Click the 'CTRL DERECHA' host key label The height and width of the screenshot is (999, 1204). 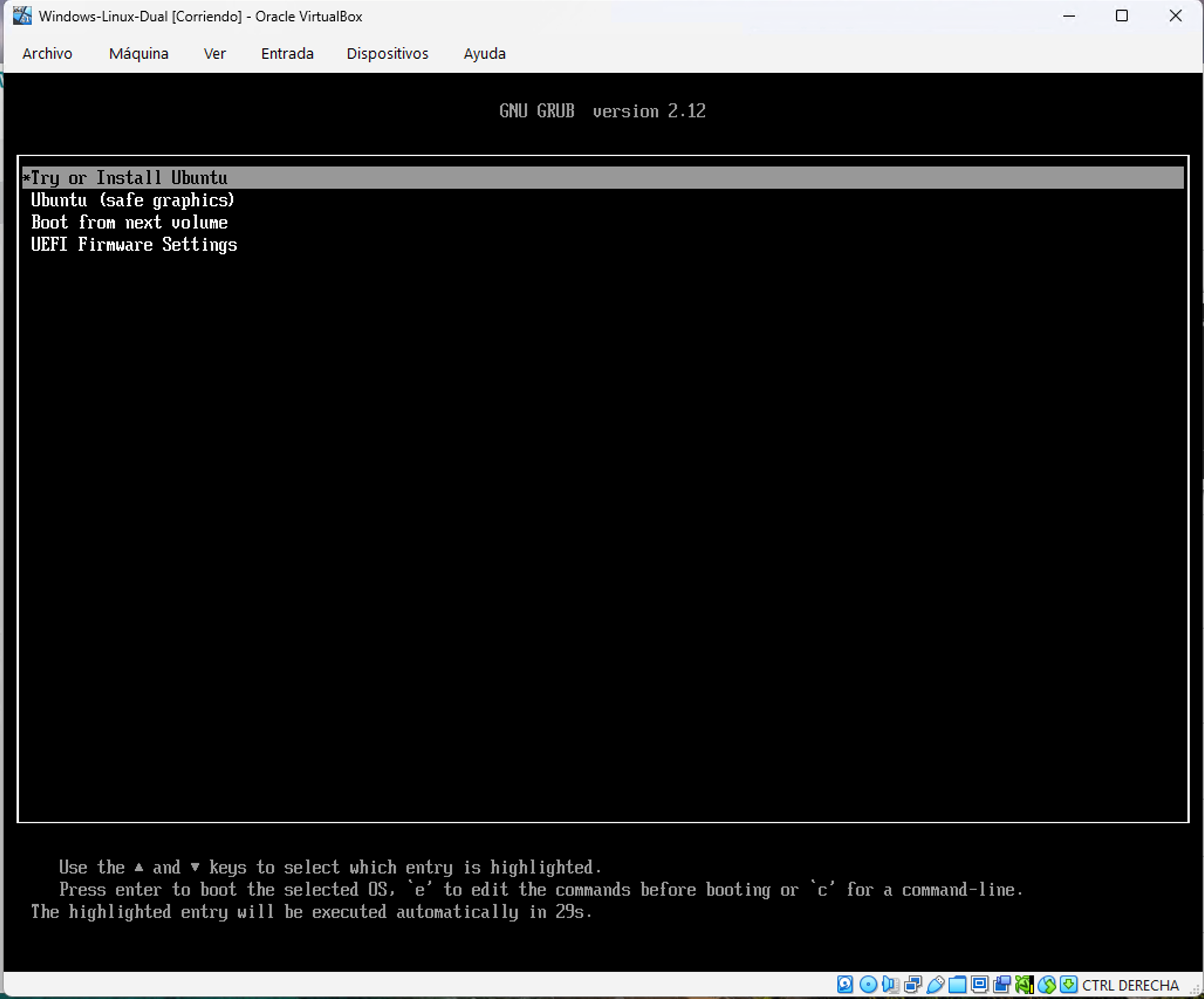tap(1130, 986)
